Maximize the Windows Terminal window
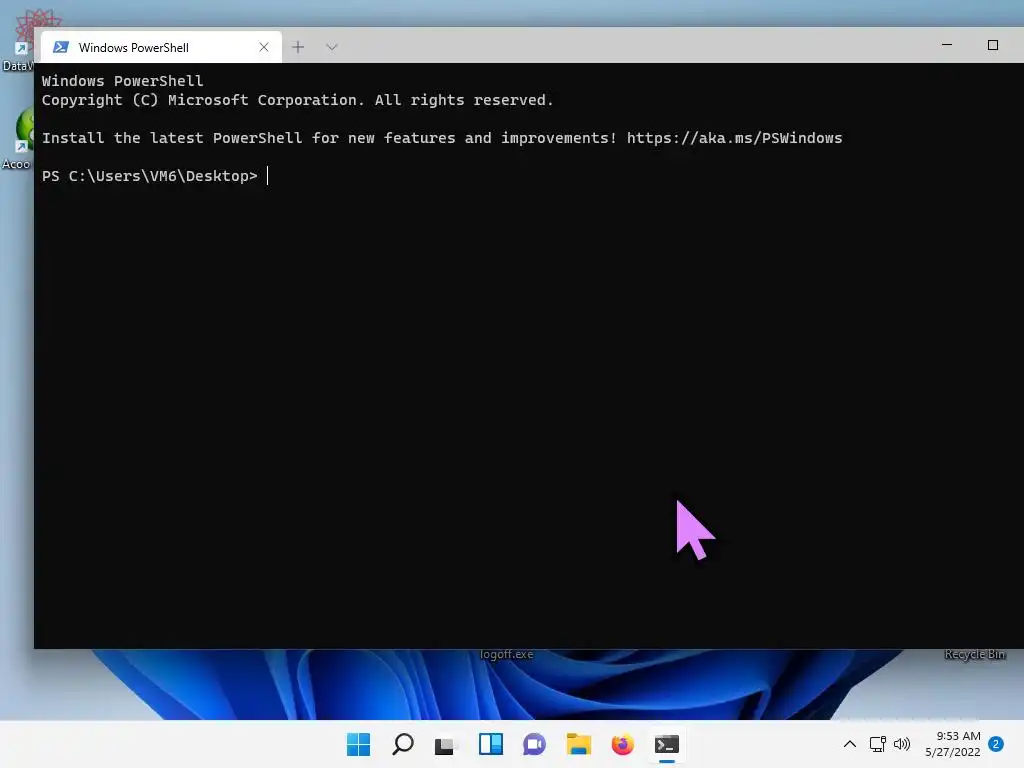 pyautogui.click(x=993, y=45)
